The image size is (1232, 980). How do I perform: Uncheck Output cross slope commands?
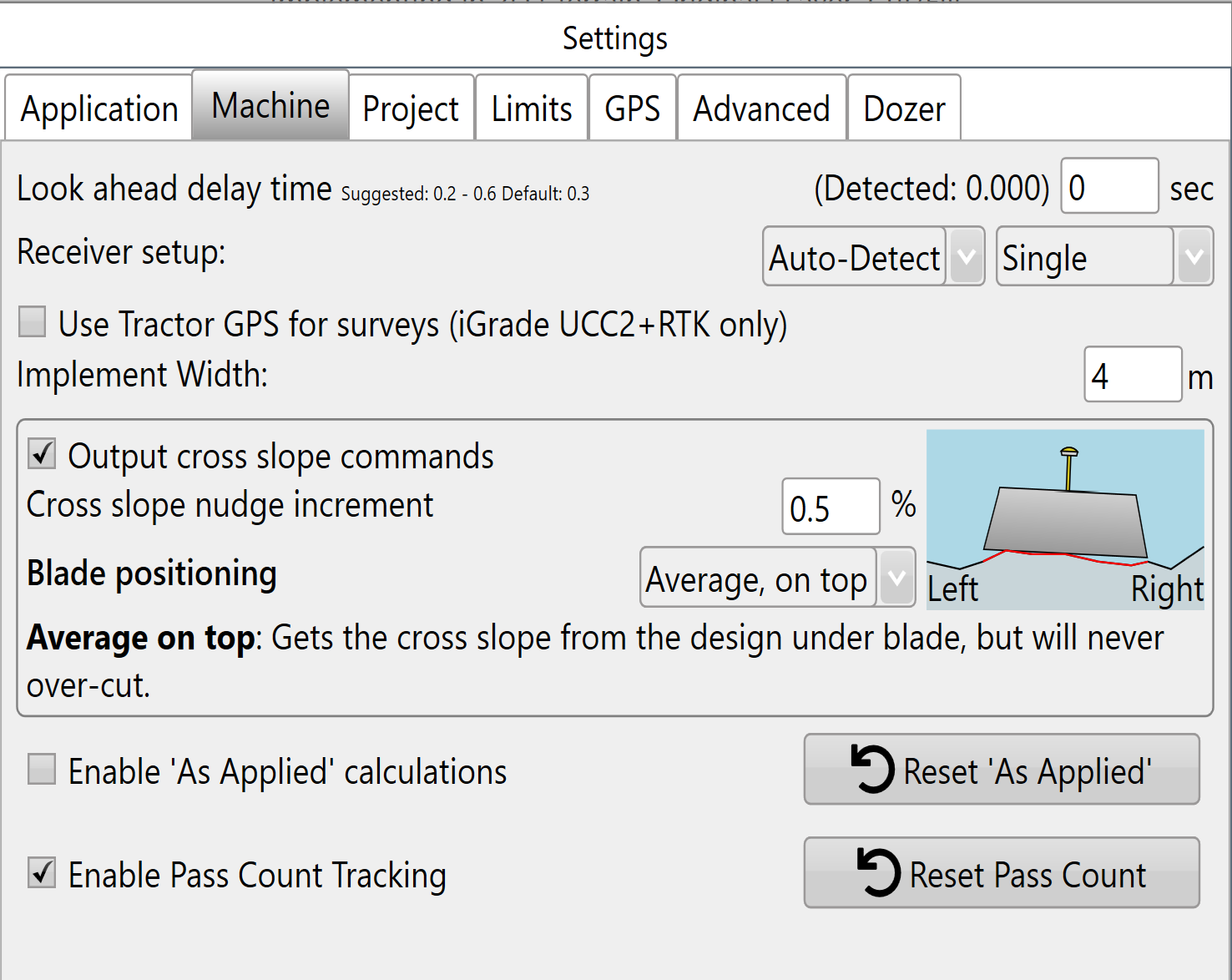click(42, 455)
